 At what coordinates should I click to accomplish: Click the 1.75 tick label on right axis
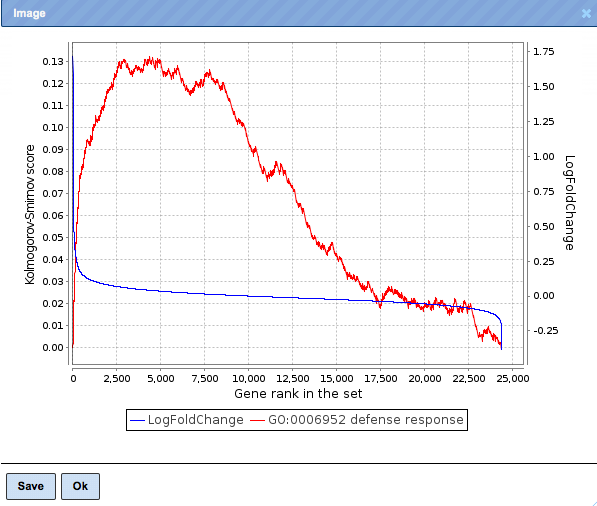click(543, 51)
